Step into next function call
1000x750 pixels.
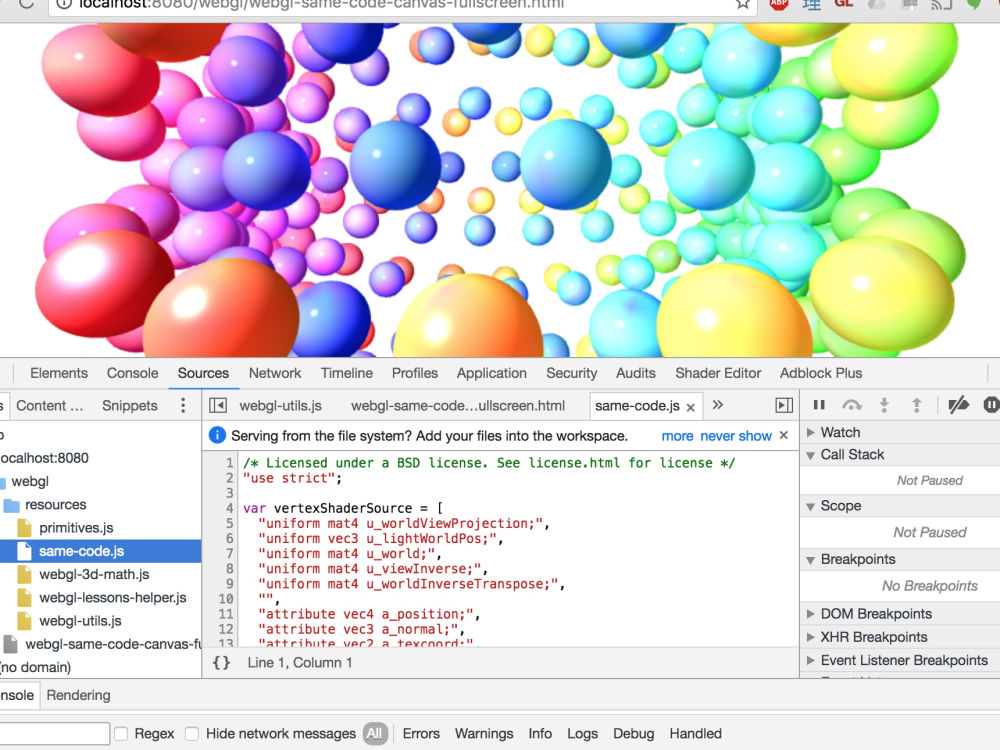pyautogui.click(x=884, y=405)
